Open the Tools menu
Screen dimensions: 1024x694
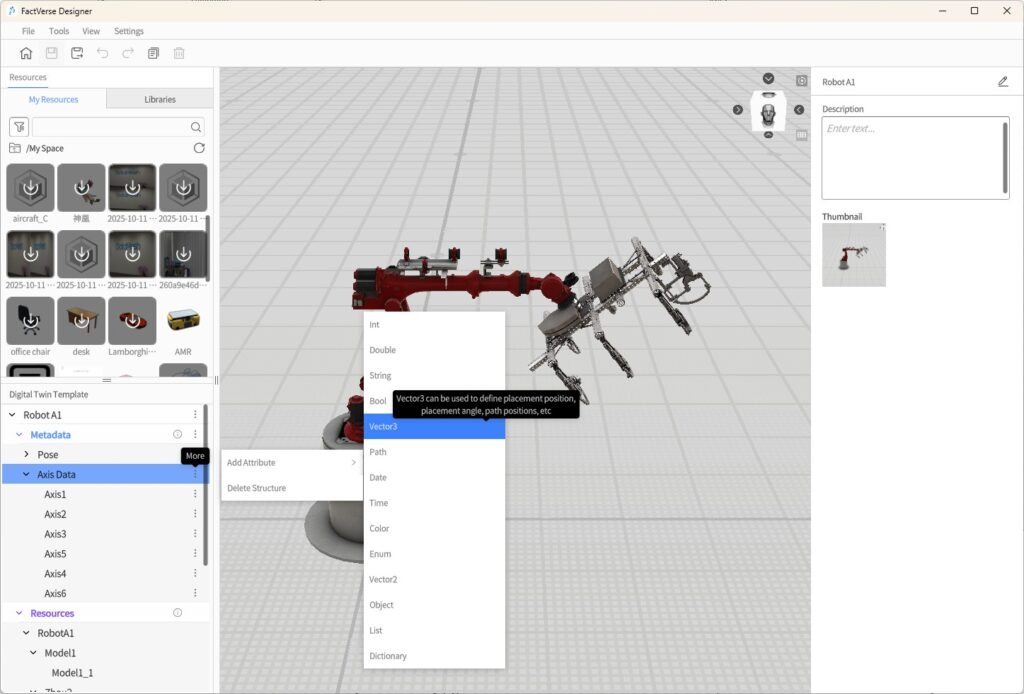pyautogui.click(x=59, y=31)
